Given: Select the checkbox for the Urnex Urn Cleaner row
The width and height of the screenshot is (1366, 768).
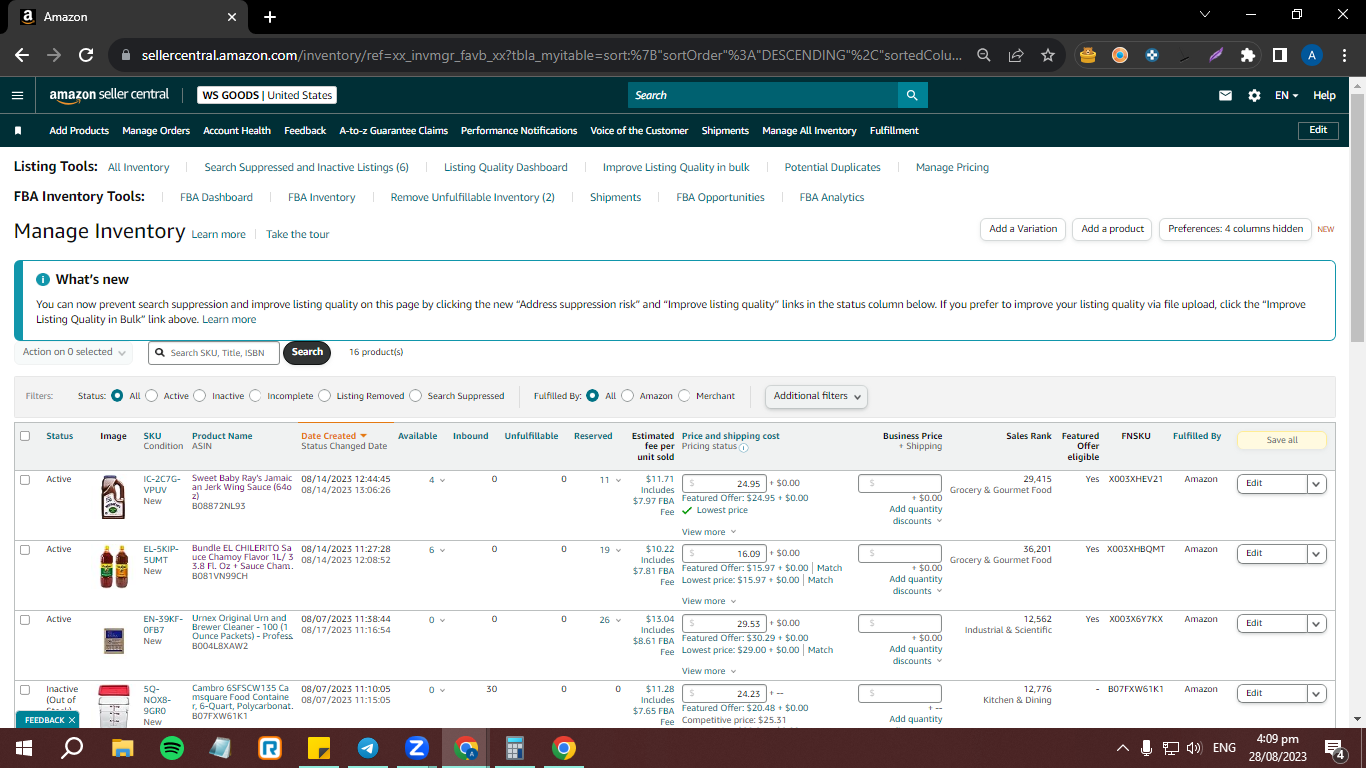Looking at the screenshot, I should click(x=25, y=620).
